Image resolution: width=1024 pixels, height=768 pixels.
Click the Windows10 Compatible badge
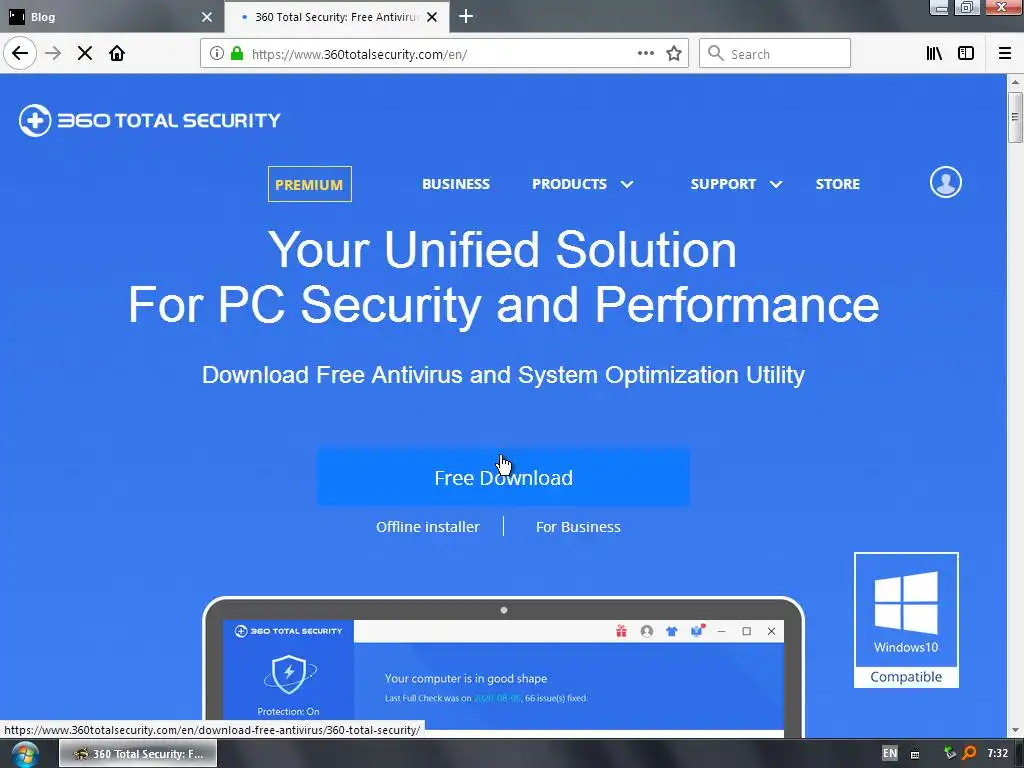click(x=906, y=620)
